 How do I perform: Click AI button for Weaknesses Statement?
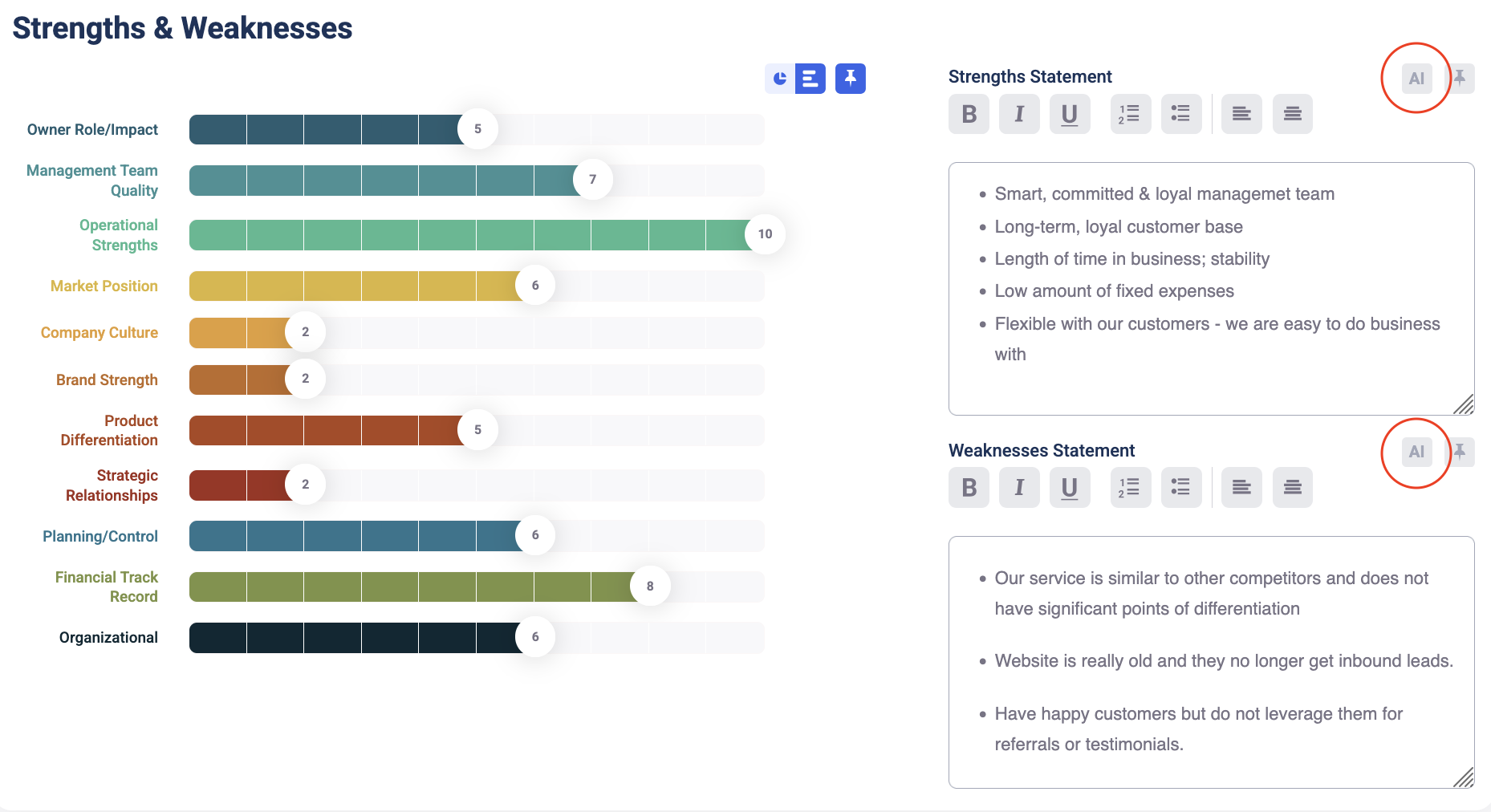click(1416, 452)
